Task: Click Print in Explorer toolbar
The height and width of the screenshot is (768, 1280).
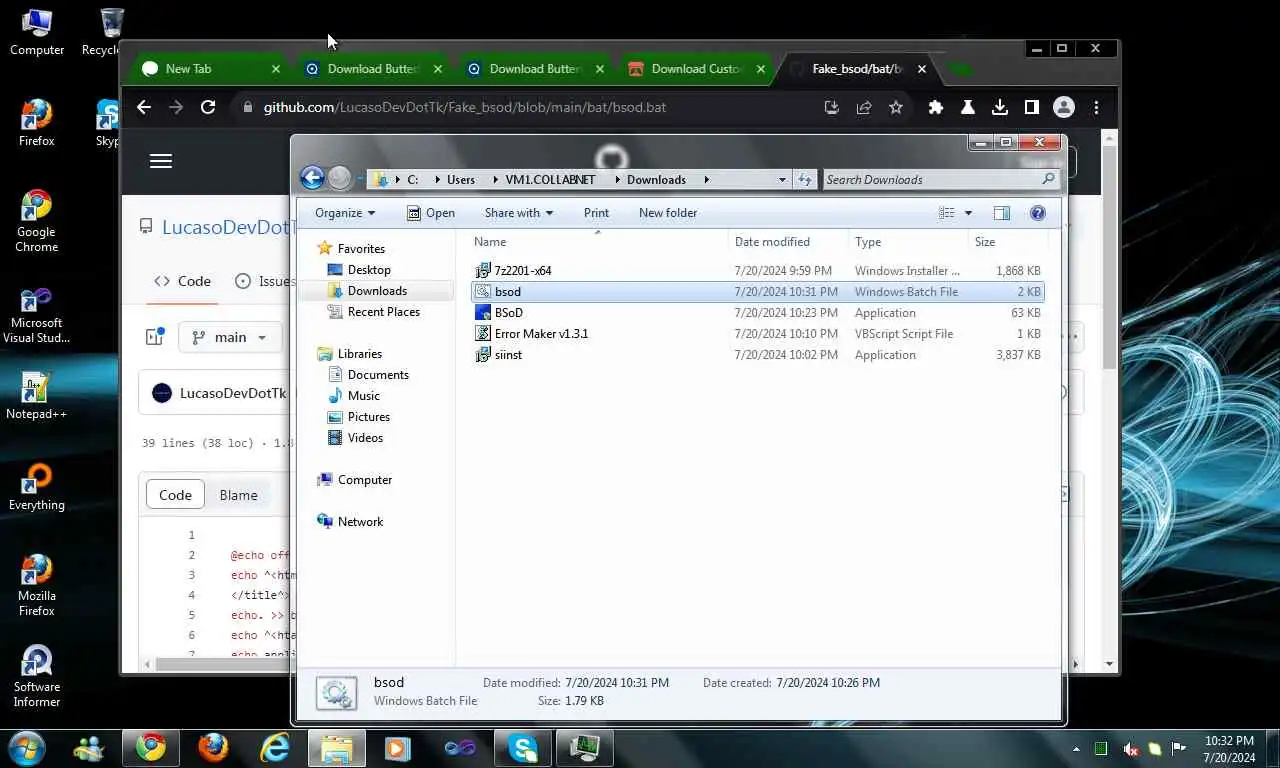Action: (x=596, y=213)
